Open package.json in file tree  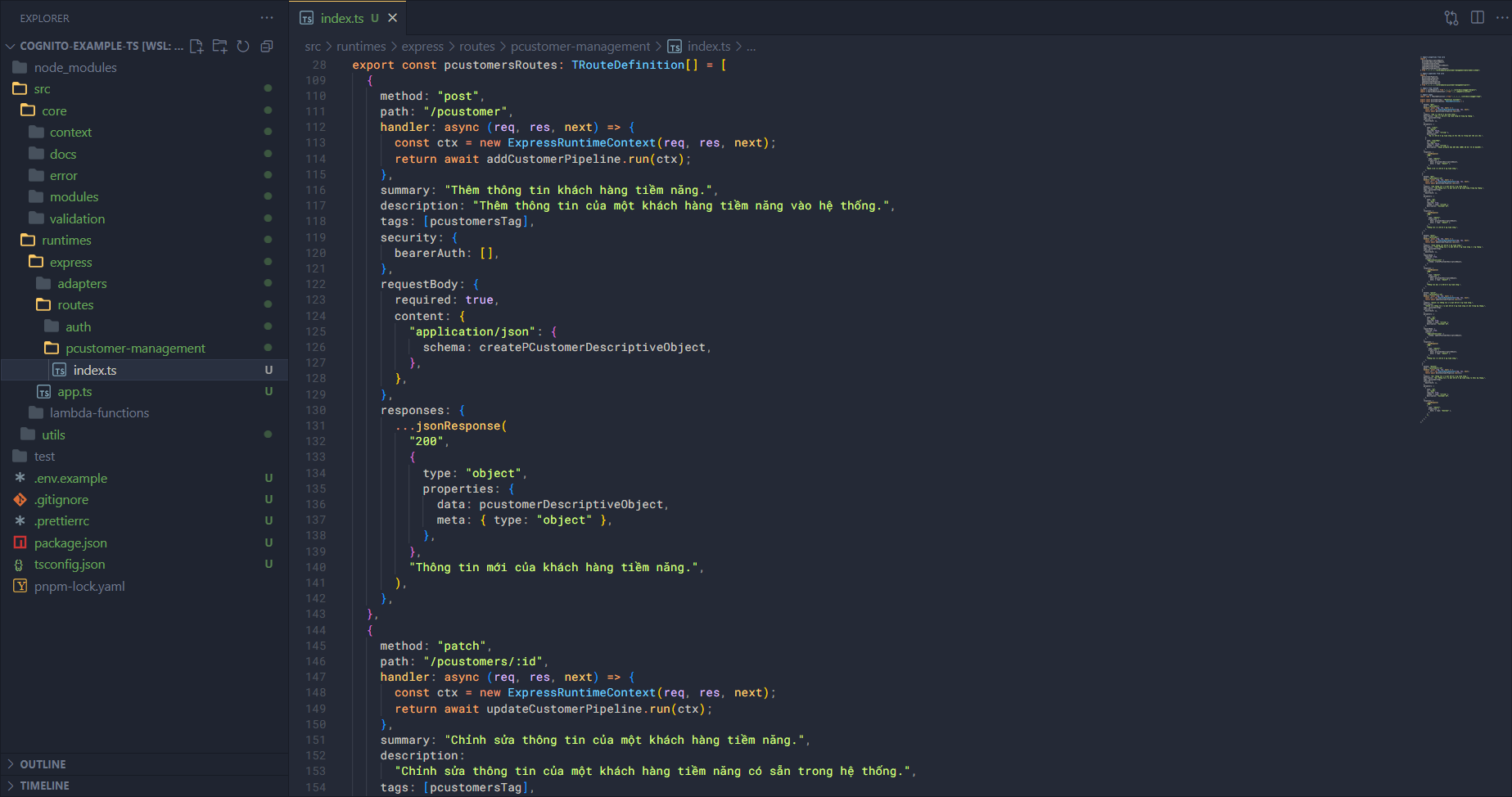(70, 543)
